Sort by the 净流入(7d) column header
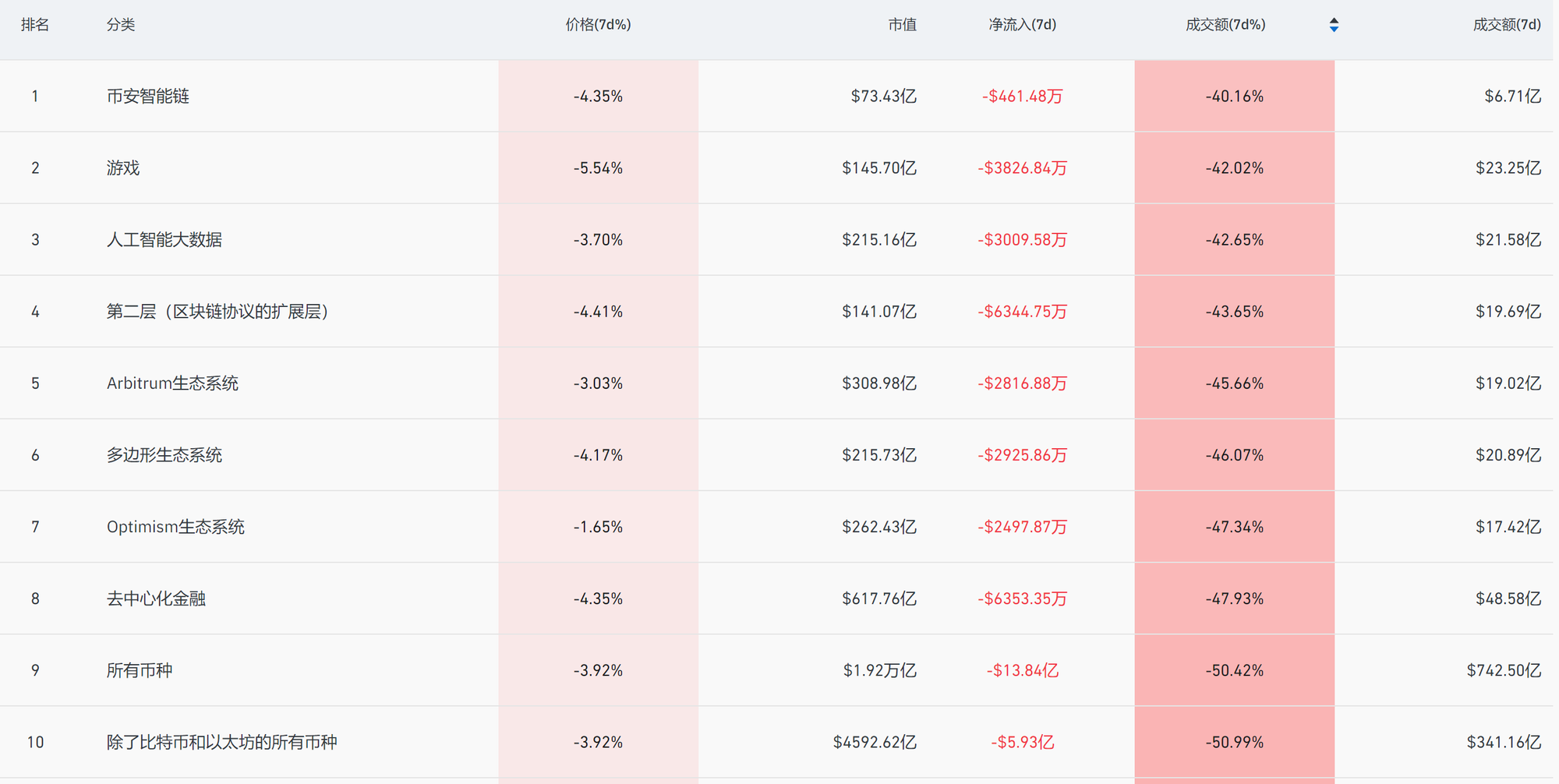Image resolution: width=1559 pixels, height=784 pixels. click(1022, 25)
